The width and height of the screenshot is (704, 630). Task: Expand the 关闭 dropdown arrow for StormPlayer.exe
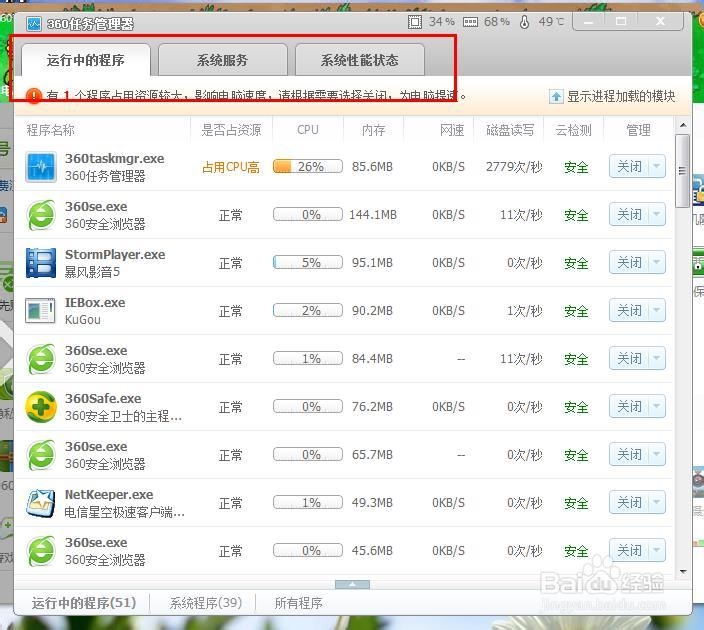click(x=657, y=262)
